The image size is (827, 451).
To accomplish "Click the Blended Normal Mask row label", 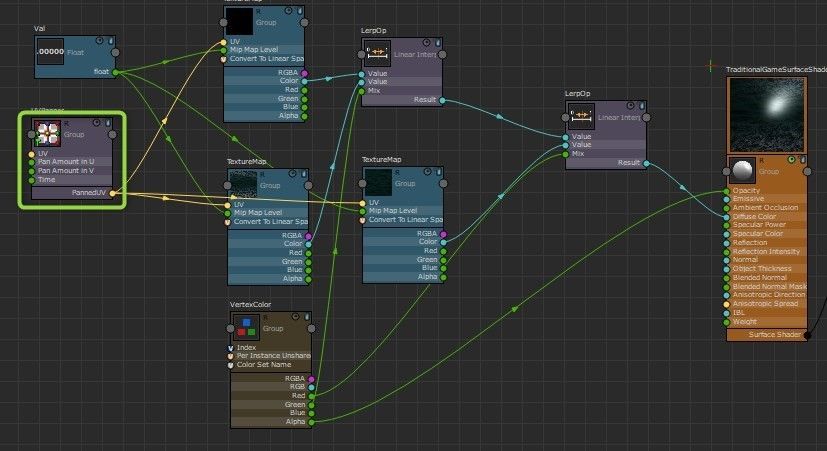I will [770, 286].
